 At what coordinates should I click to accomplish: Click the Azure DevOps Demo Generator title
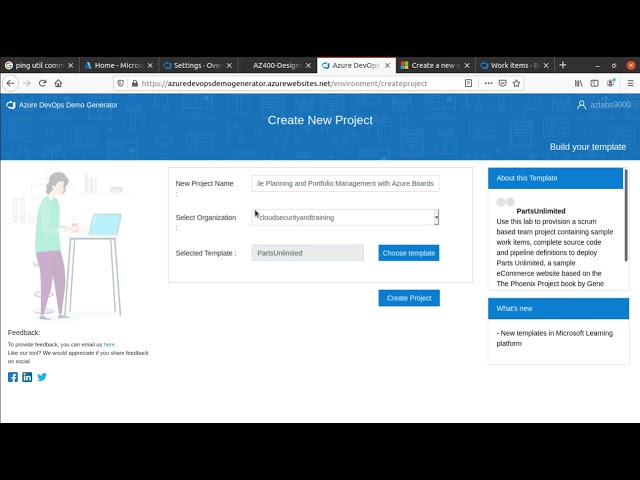pos(68,105)
